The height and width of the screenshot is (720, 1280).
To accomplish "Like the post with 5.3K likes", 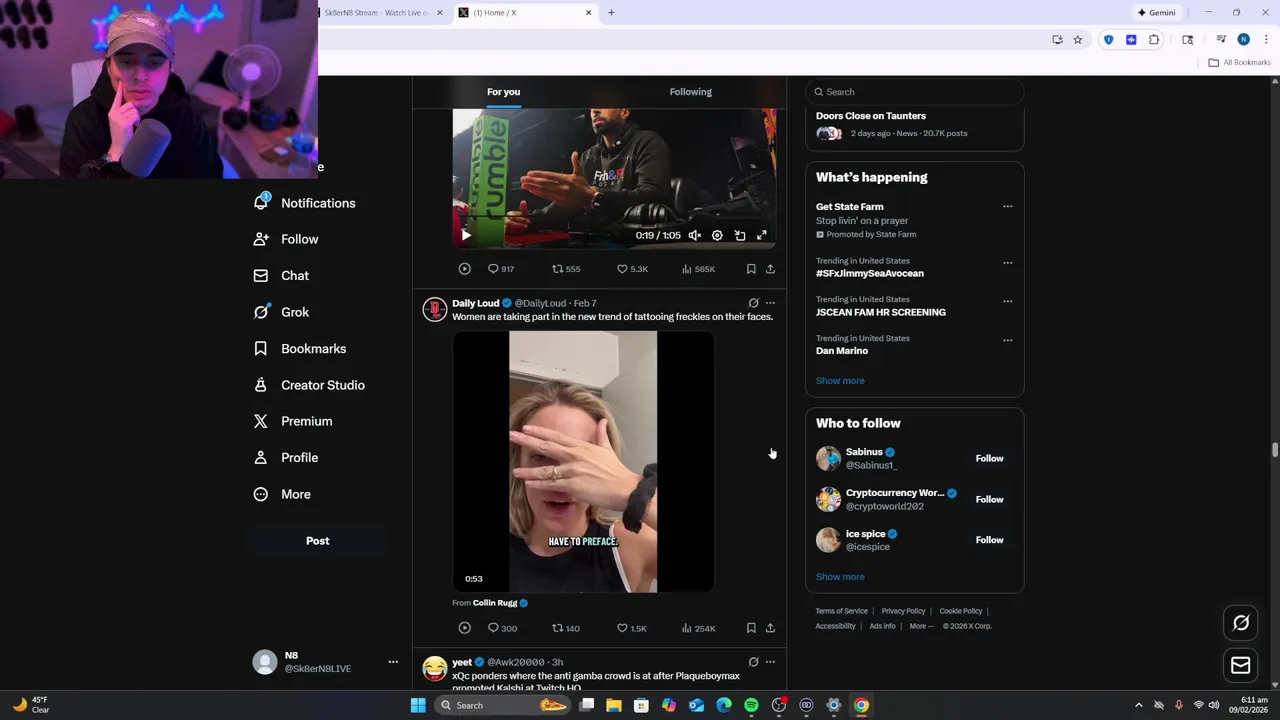I will (632, 269).
